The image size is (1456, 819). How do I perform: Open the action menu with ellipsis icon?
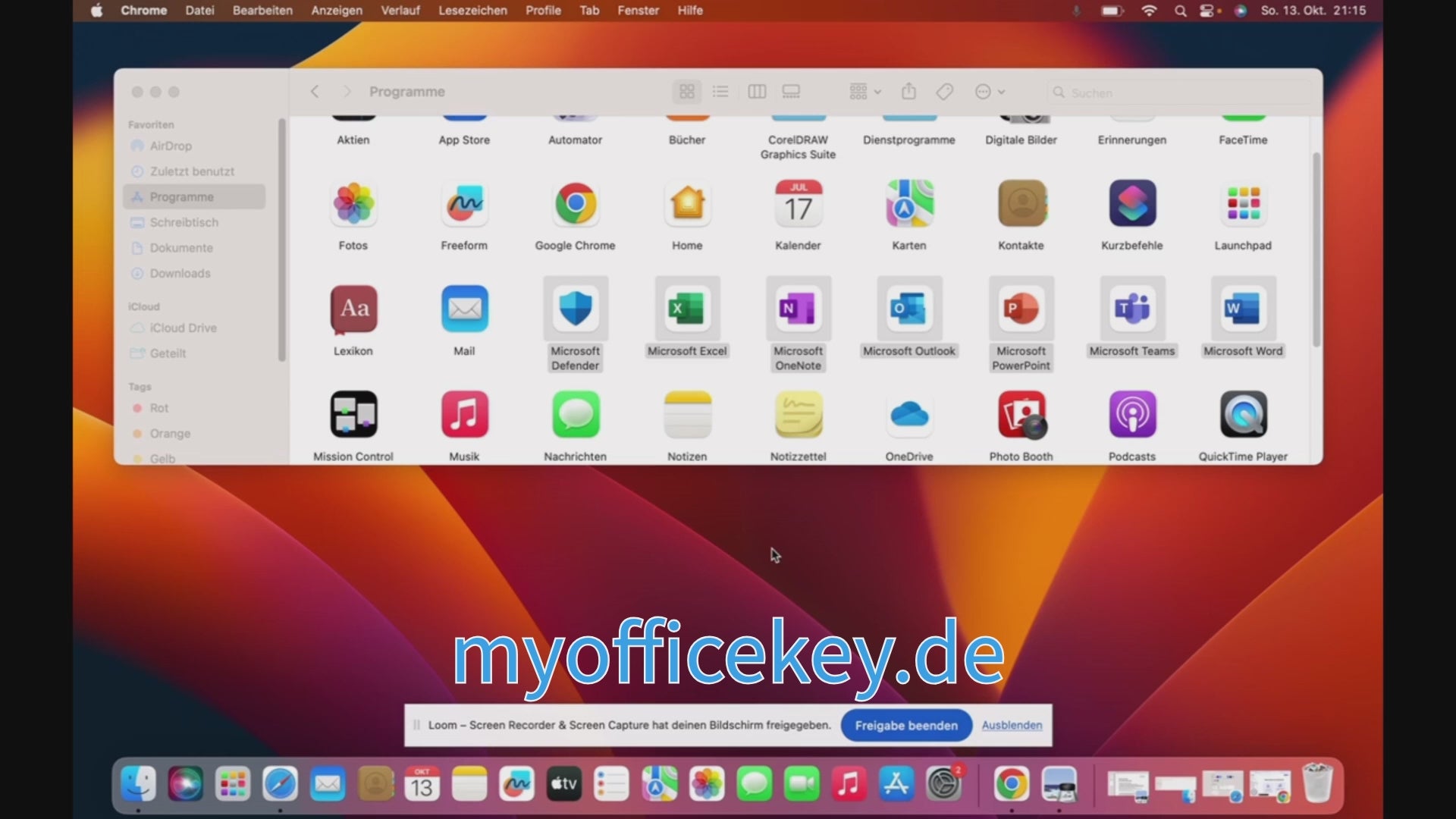point(990,92)
